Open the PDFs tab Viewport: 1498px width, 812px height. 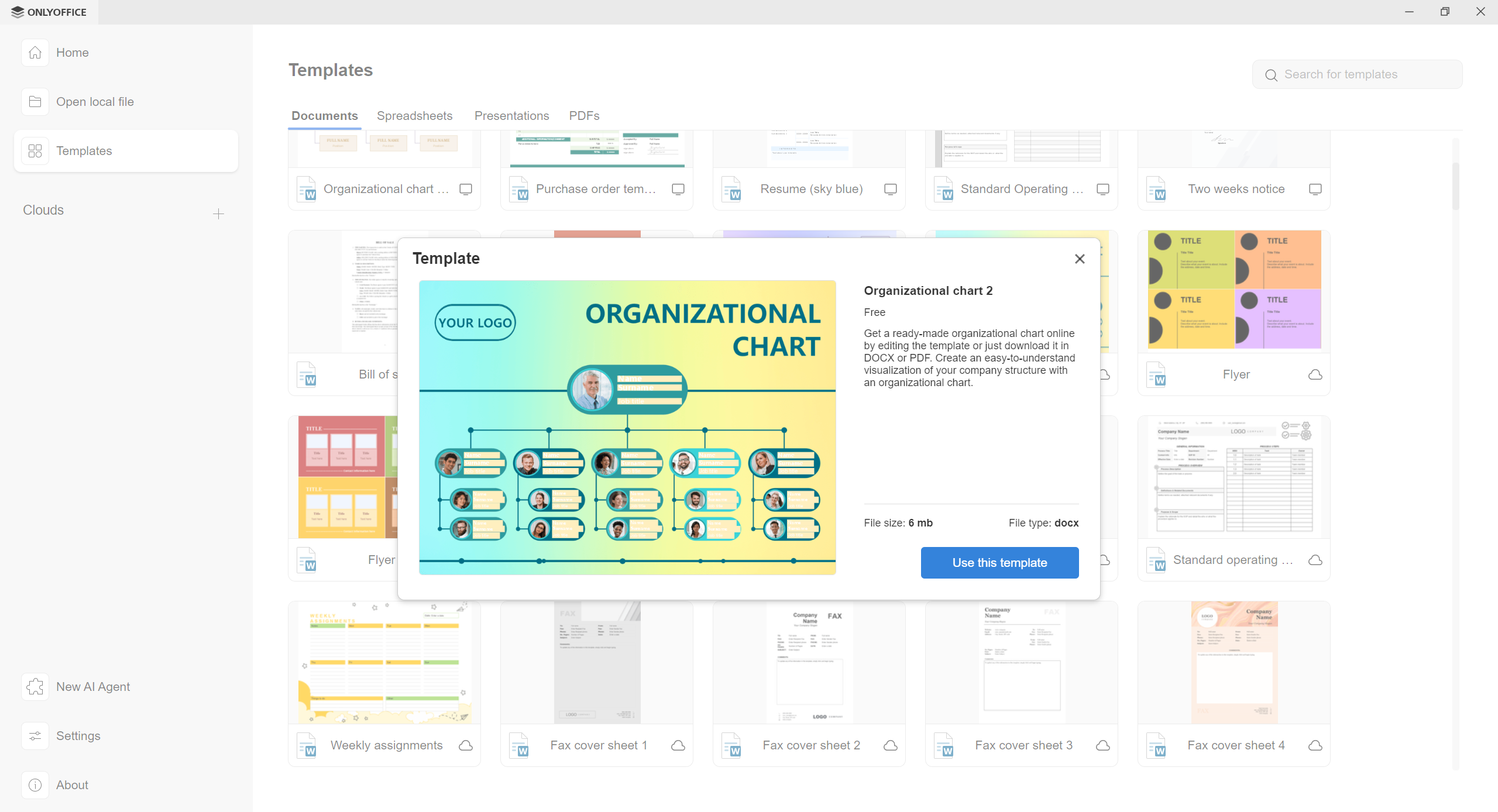click(584, 116)
